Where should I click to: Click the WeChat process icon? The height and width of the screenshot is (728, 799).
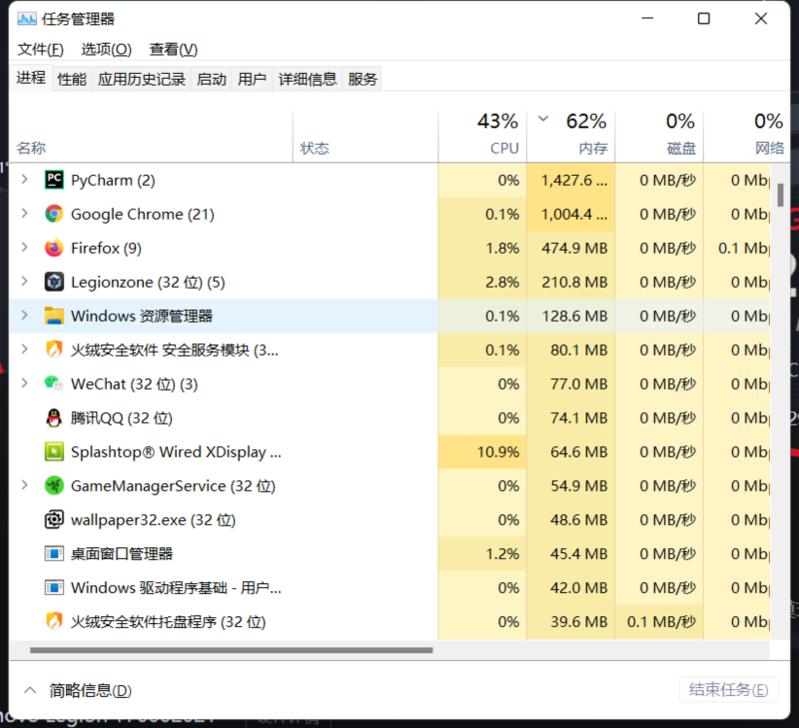[54, 384]
